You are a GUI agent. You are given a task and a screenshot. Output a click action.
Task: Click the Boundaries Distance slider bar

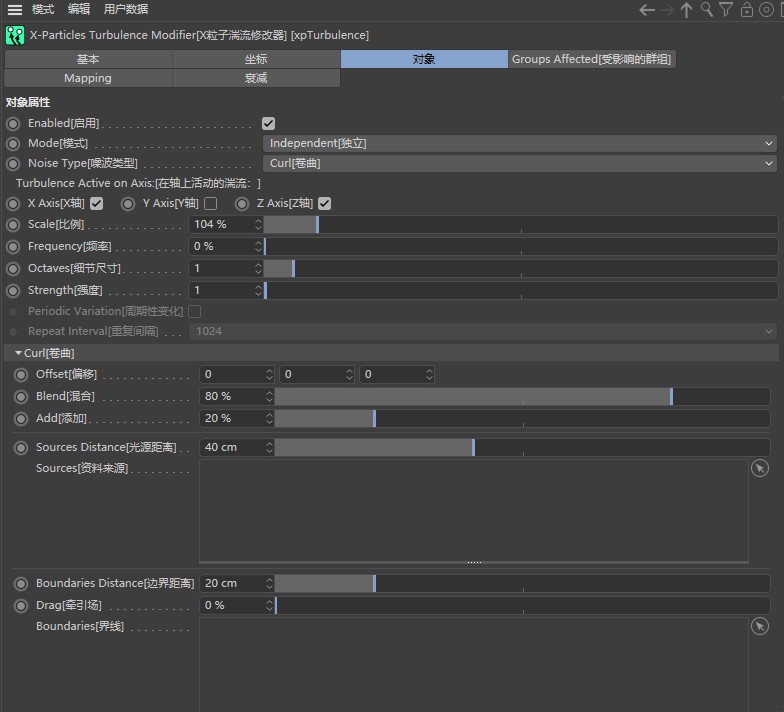(522, 584)
